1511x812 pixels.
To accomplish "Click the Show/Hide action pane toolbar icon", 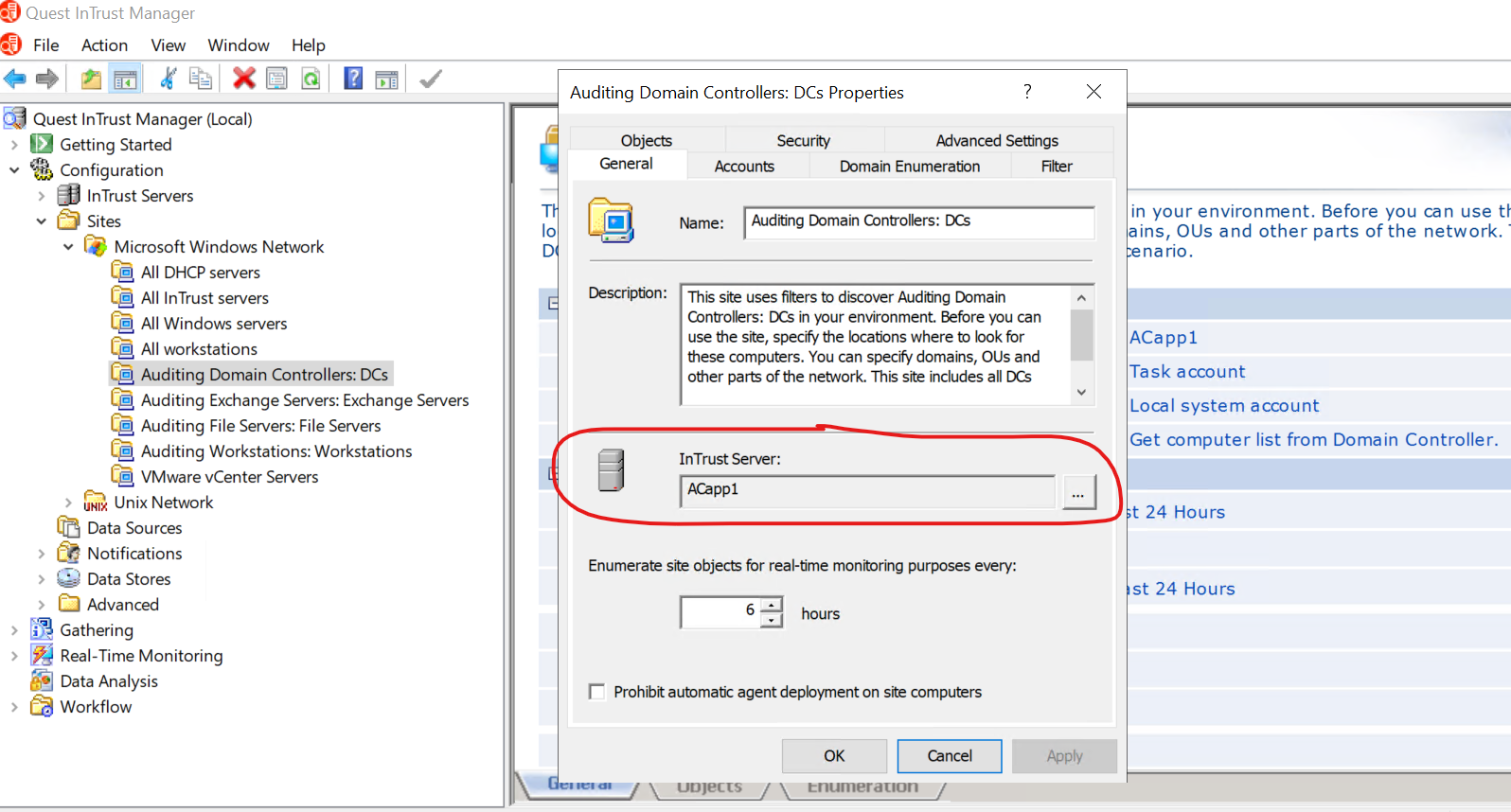I will 386,79.
